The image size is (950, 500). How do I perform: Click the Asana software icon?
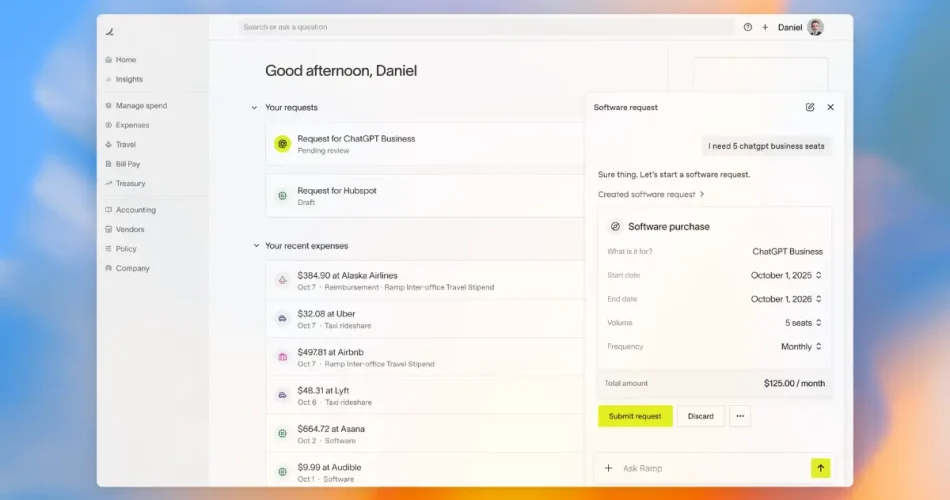pyautogui.click(x=282, y=433)
